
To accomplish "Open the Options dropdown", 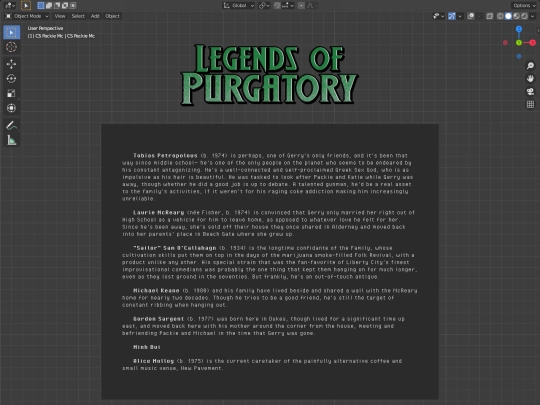I will pyautogui.click(x=524, y=6).
